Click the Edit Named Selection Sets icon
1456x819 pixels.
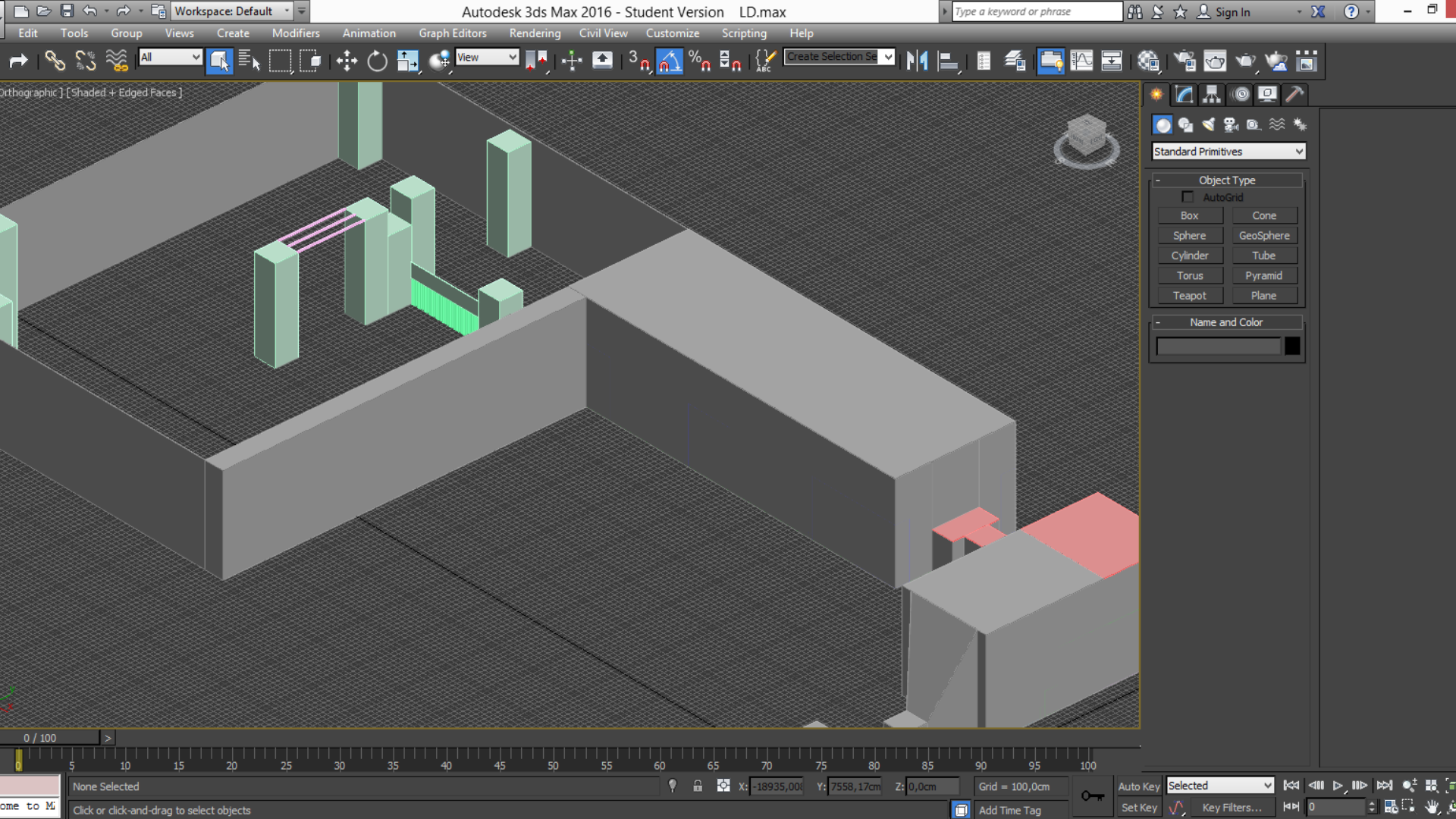tap(766, 61)
